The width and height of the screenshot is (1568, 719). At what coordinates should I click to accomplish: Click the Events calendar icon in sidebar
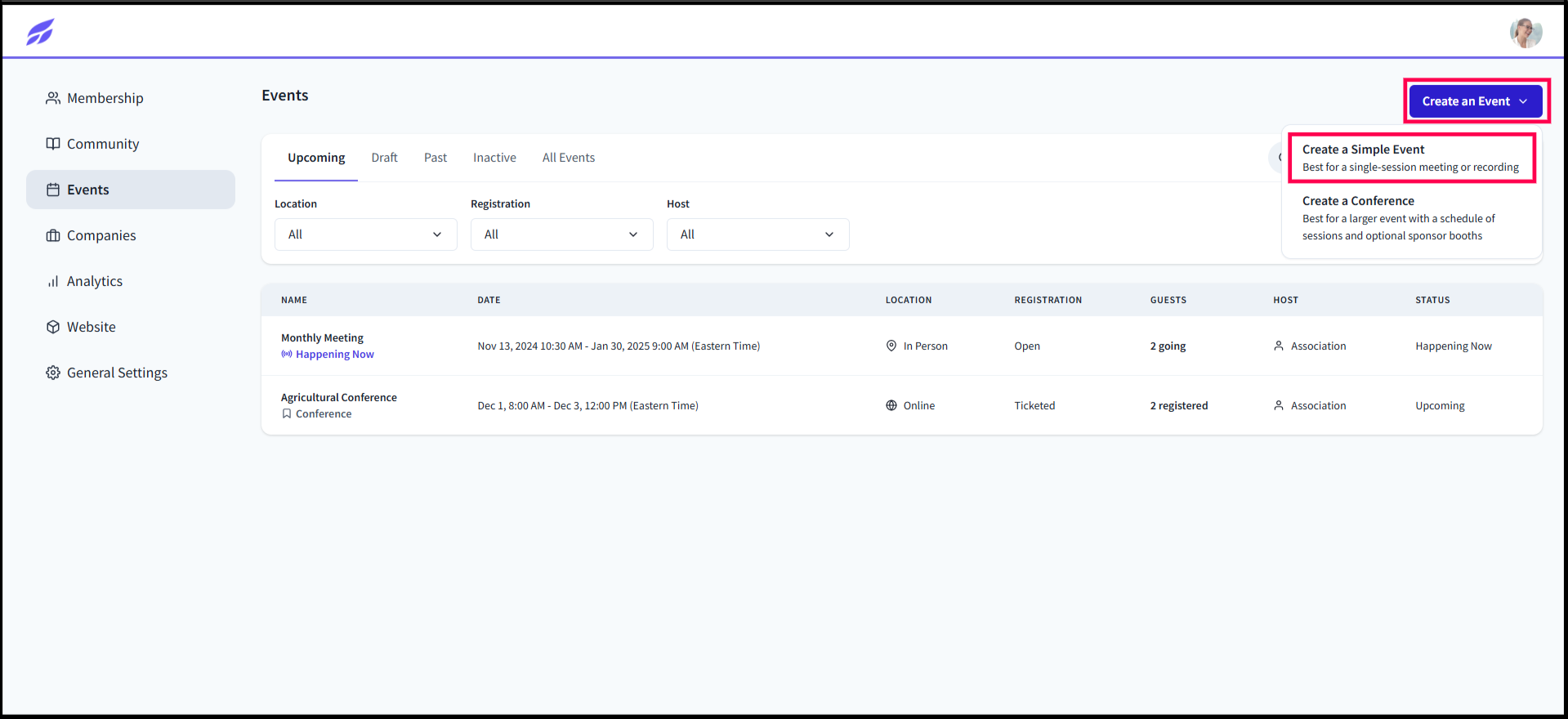pos(53,190)
